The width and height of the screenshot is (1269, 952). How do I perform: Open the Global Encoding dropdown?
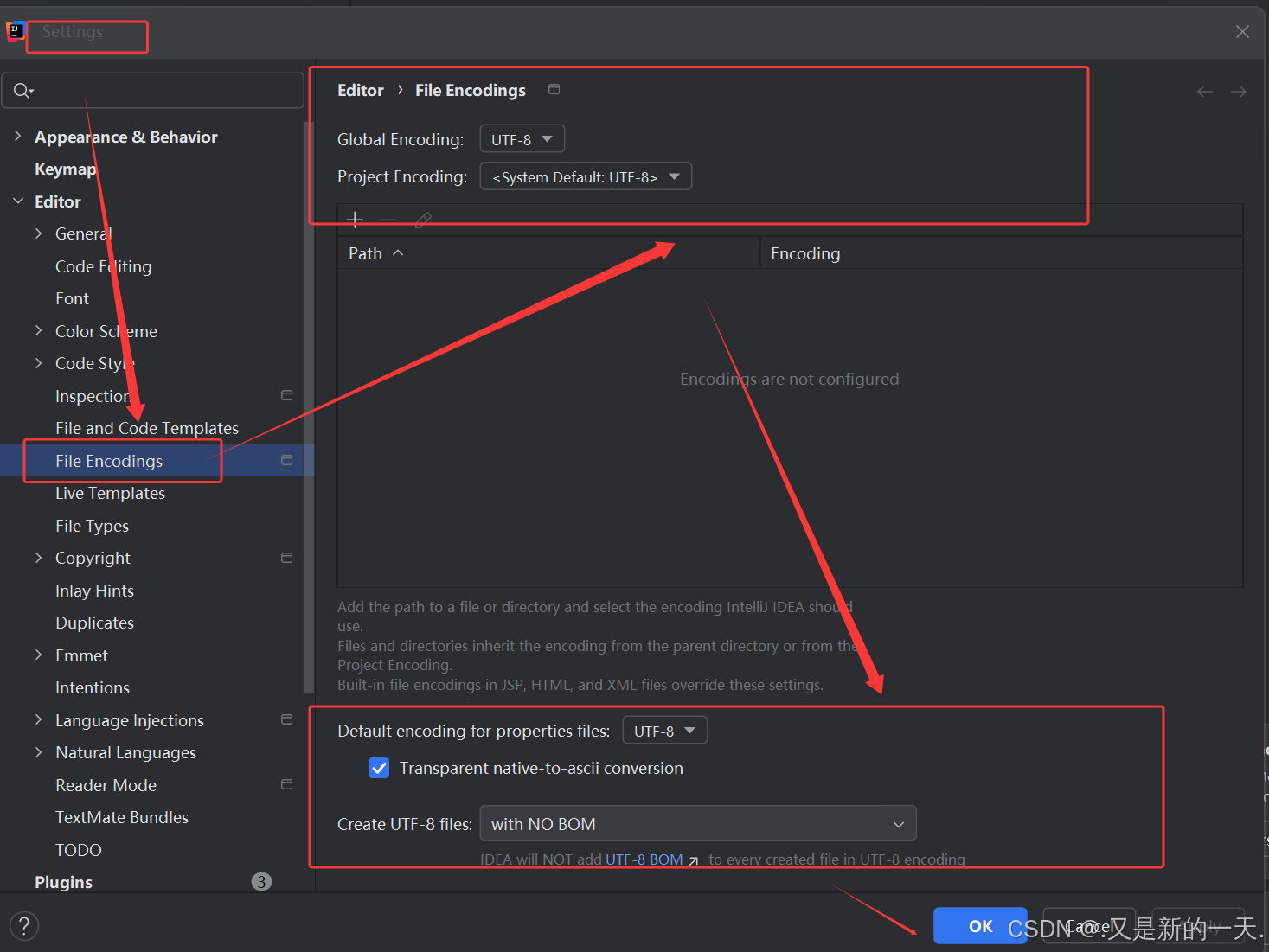tap(522, 139)
